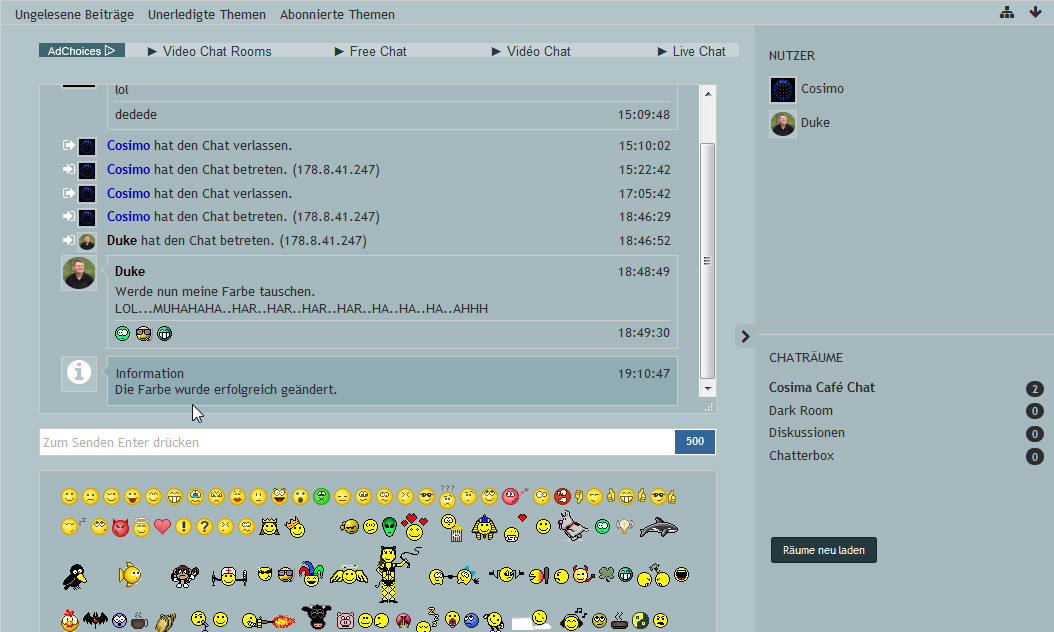Open user Duke in Nutzer list

(x=815, y=123)
